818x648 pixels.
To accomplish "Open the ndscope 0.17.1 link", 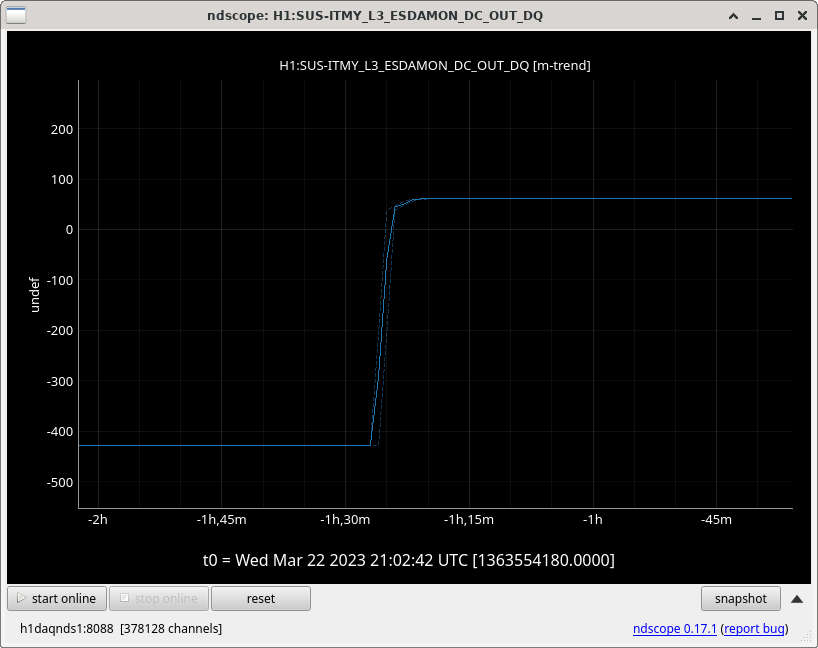I will (x=675, y=629).
